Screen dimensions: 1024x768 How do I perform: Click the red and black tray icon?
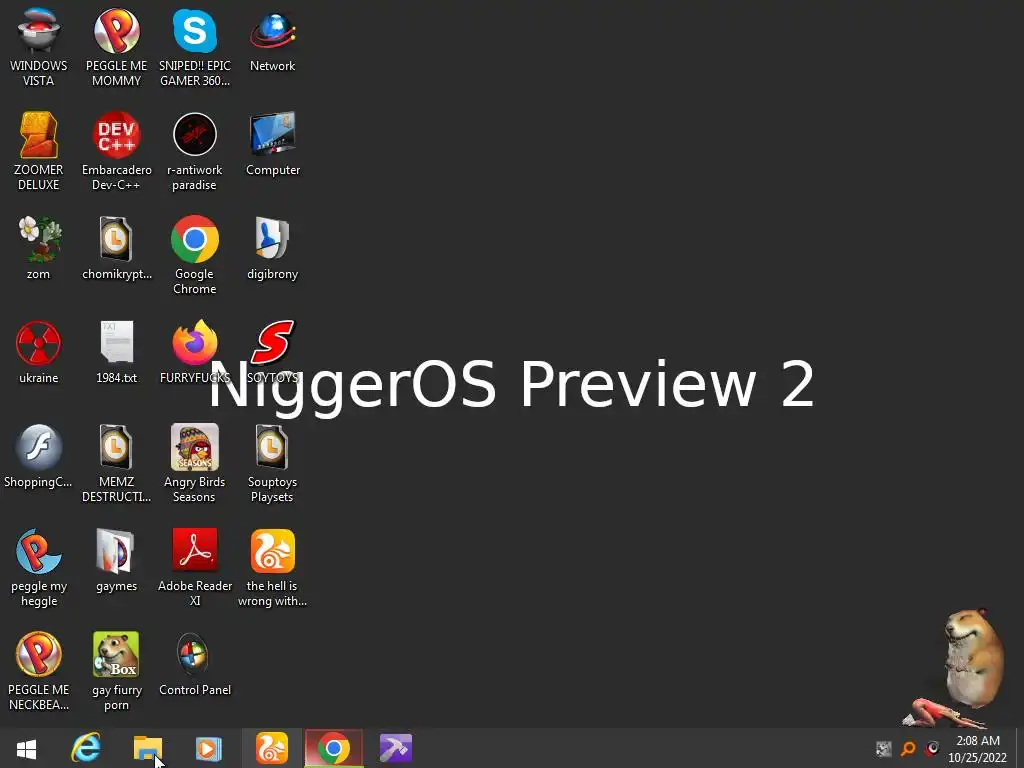point(932,748)
